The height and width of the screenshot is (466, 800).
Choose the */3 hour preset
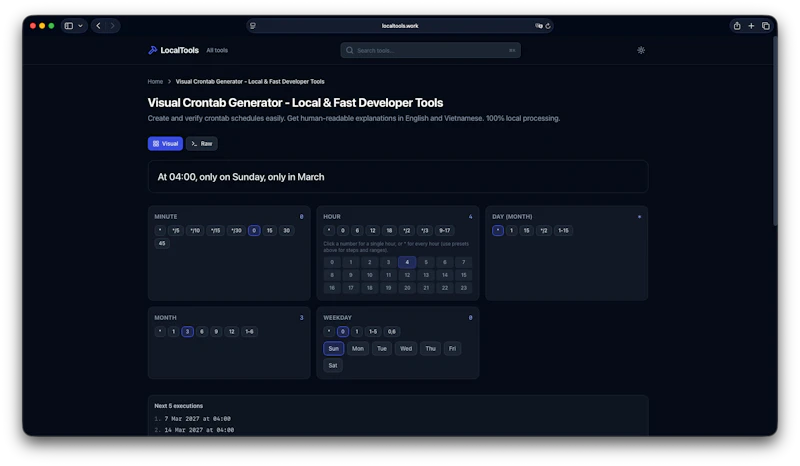click(x=424, y=230)
